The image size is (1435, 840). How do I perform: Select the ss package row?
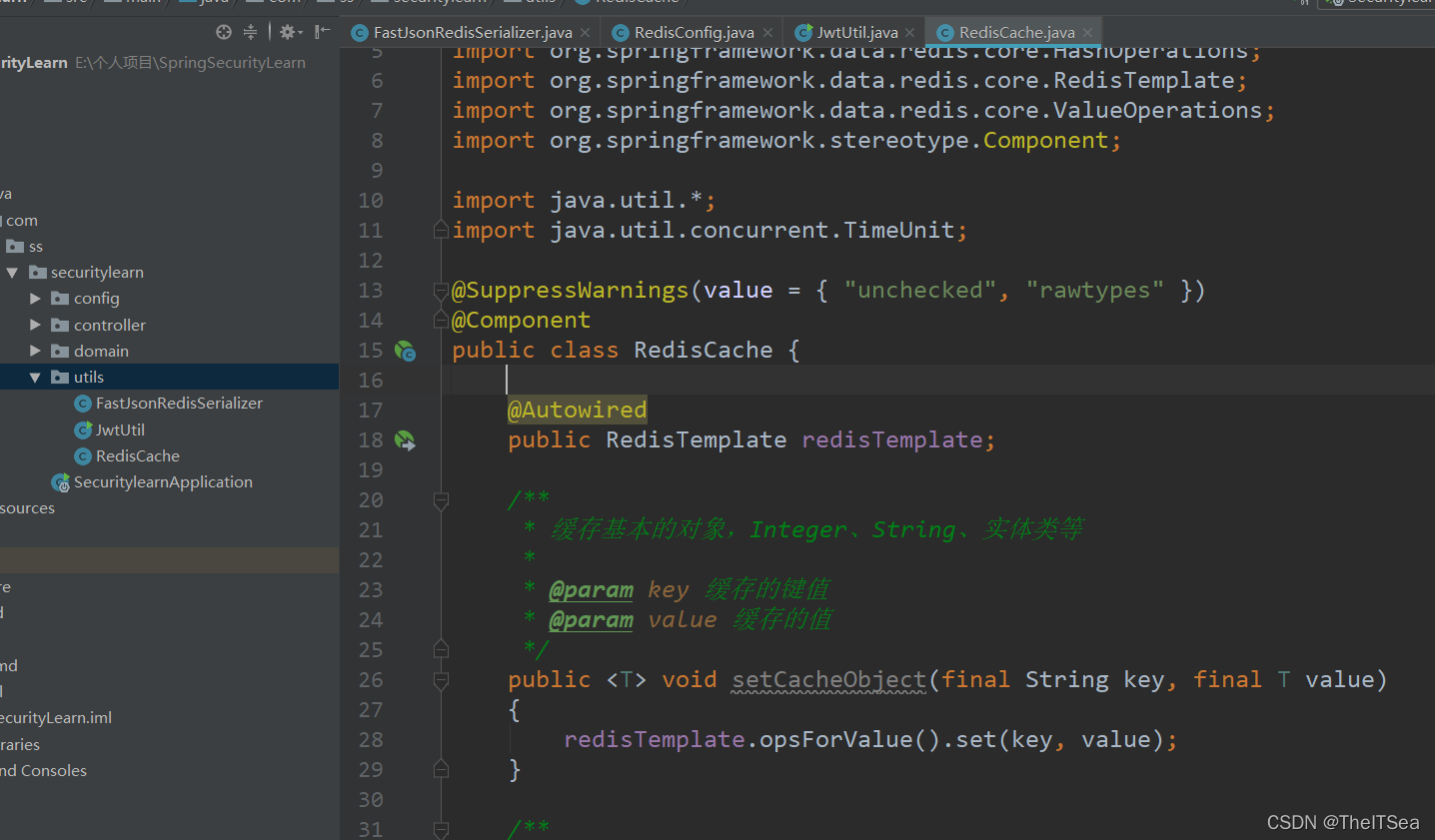tap(169, 246)
